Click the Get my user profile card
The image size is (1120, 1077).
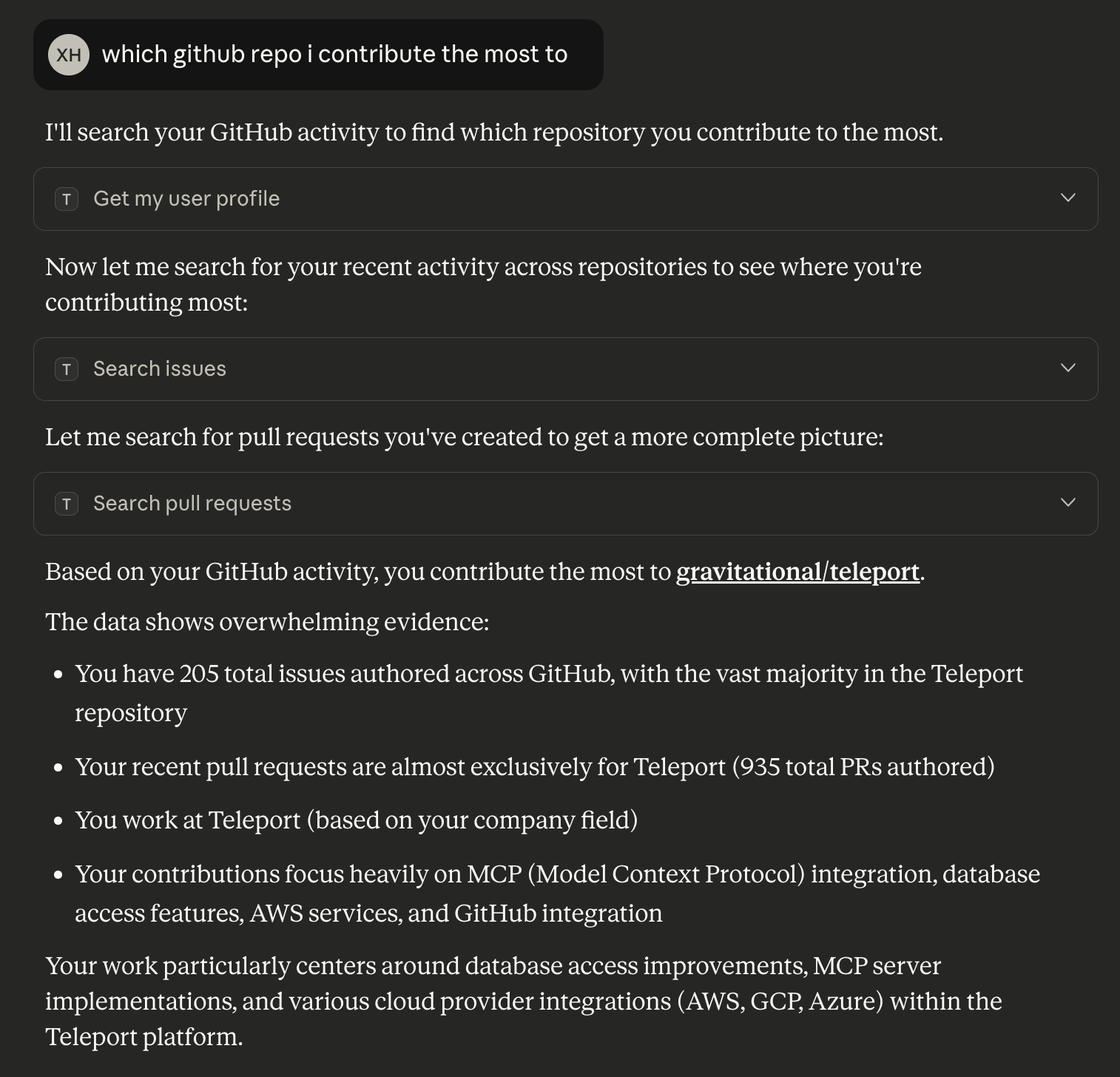click(518, 198)
